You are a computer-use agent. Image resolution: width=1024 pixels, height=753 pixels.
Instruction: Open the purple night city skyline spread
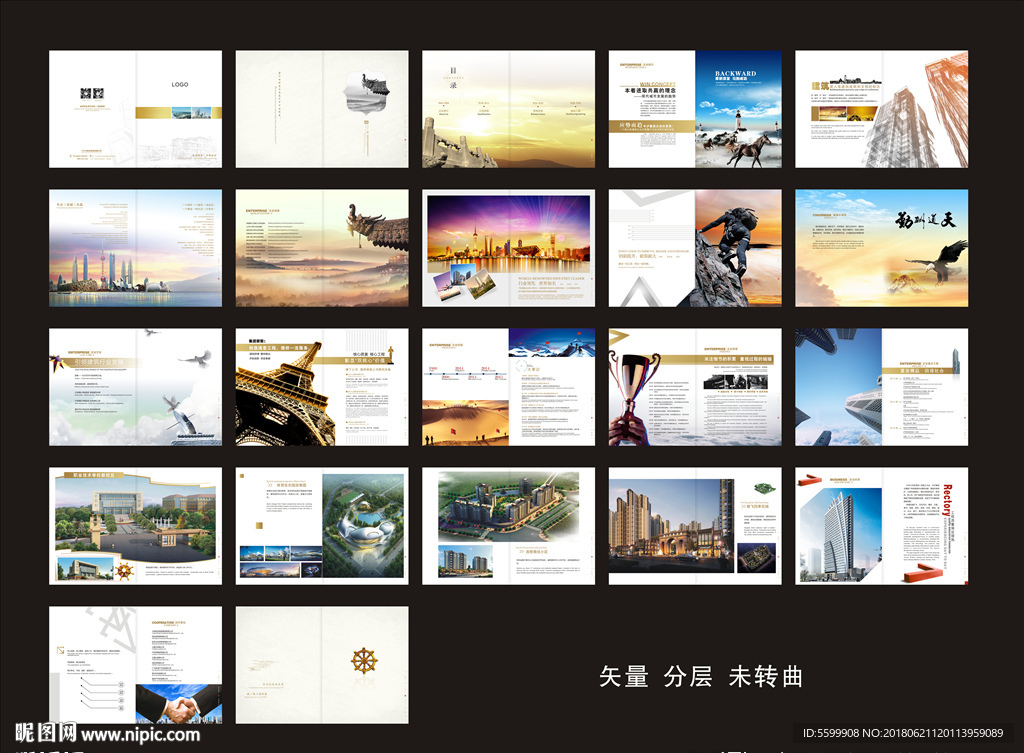(508, 248)
